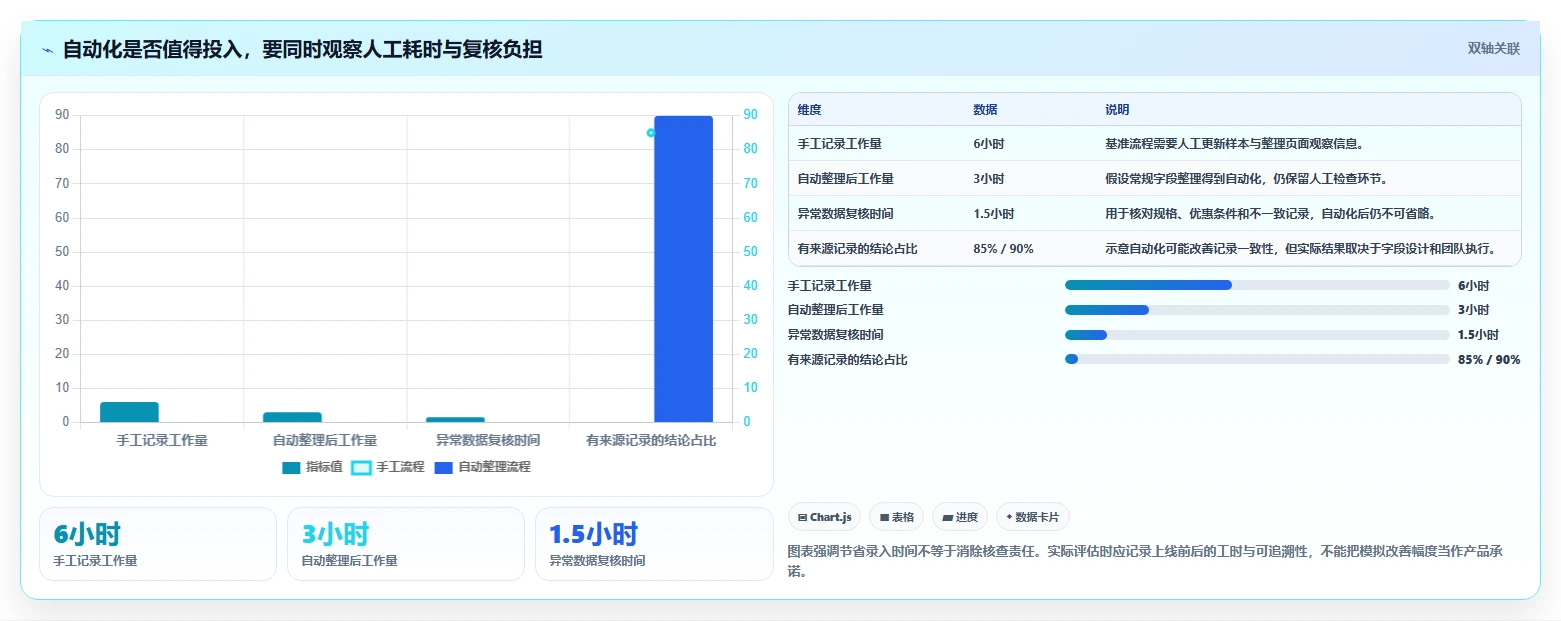Click the small icon before the panel title
Screen dimensions: 1561x621
47,50
